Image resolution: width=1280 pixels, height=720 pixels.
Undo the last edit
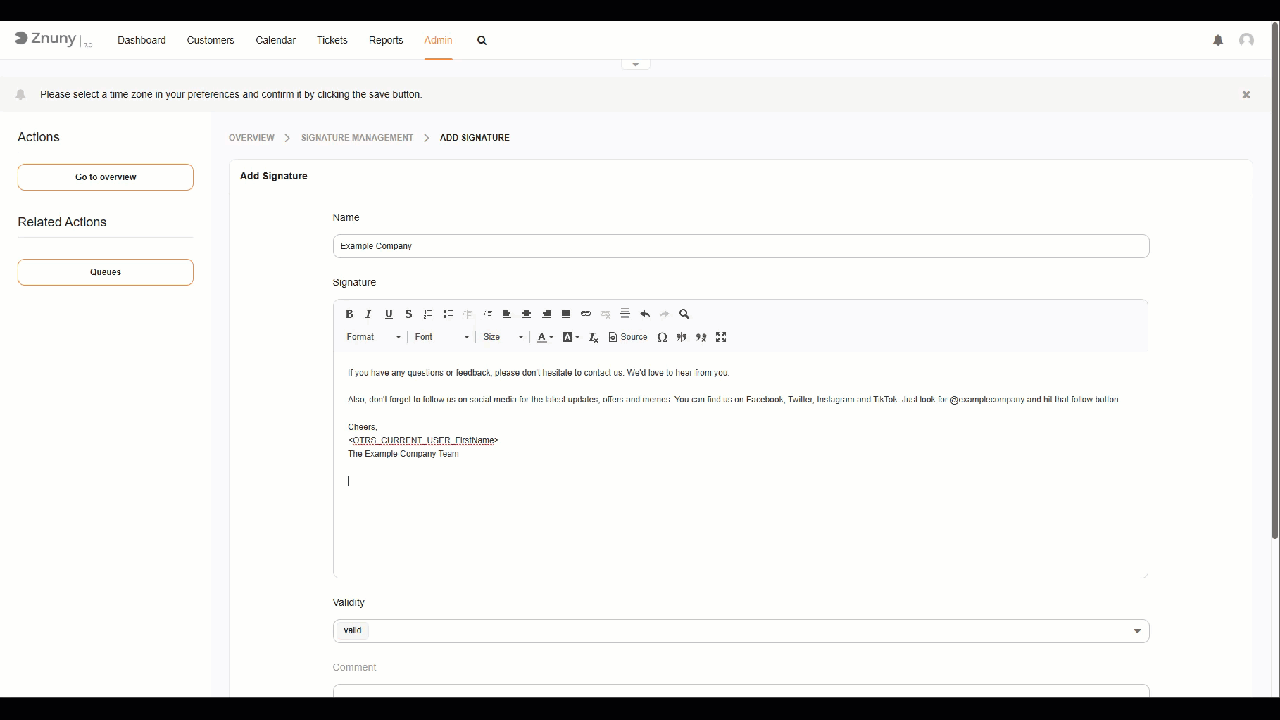click(x=645, y=314)
